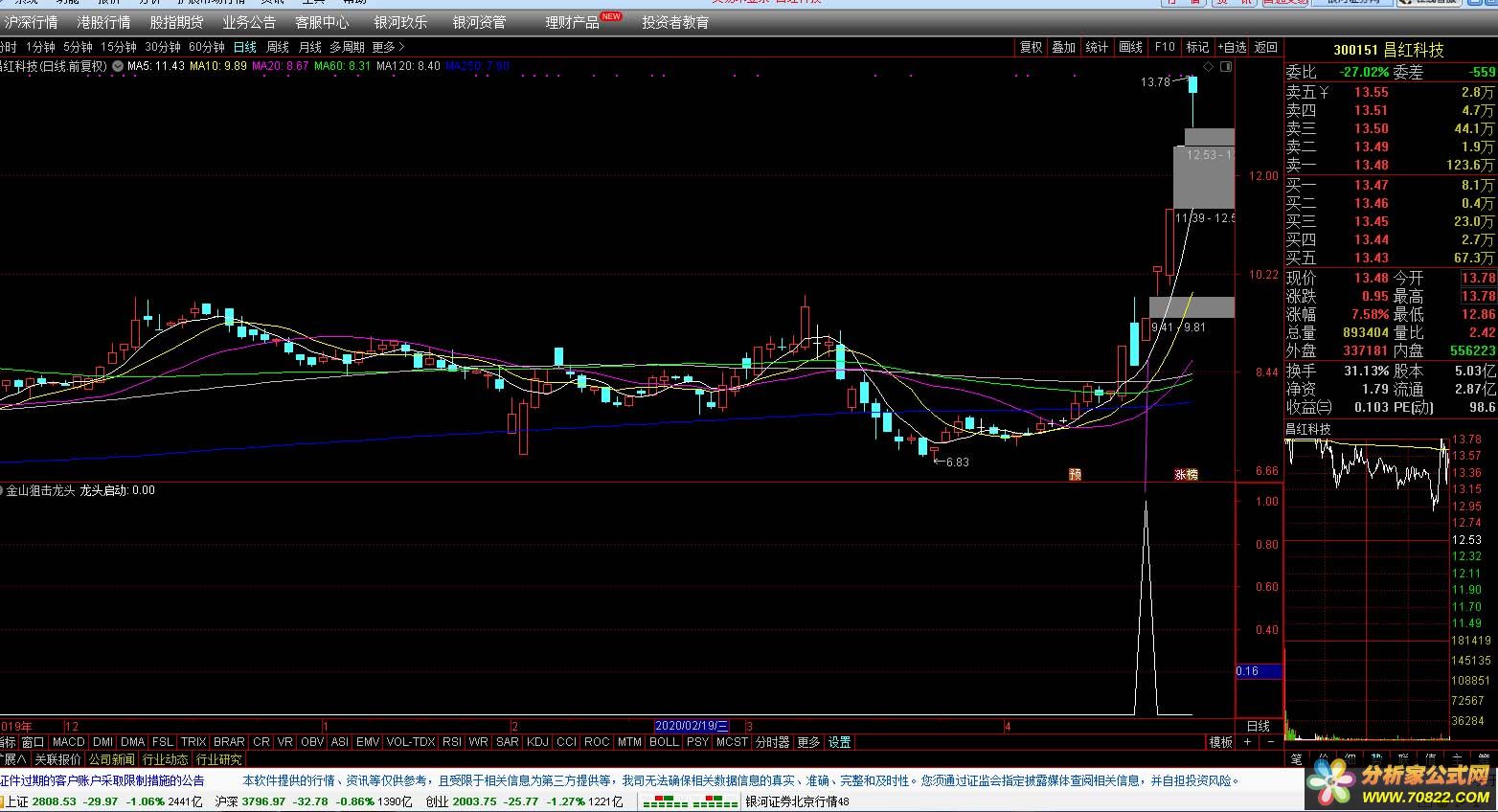
Task: Open the 业务公告 menu
Action: pyautogui.click(x=249, y=22)
